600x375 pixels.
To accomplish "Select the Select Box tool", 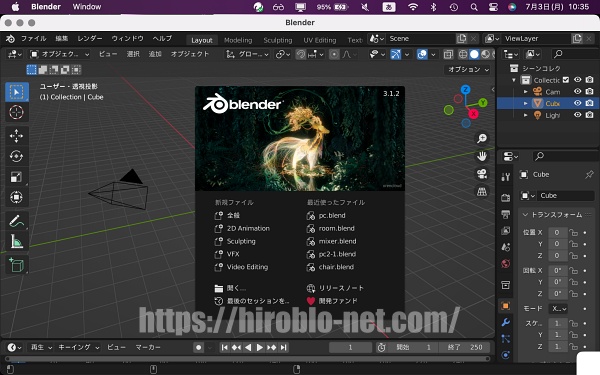I will tap(16, 92).
